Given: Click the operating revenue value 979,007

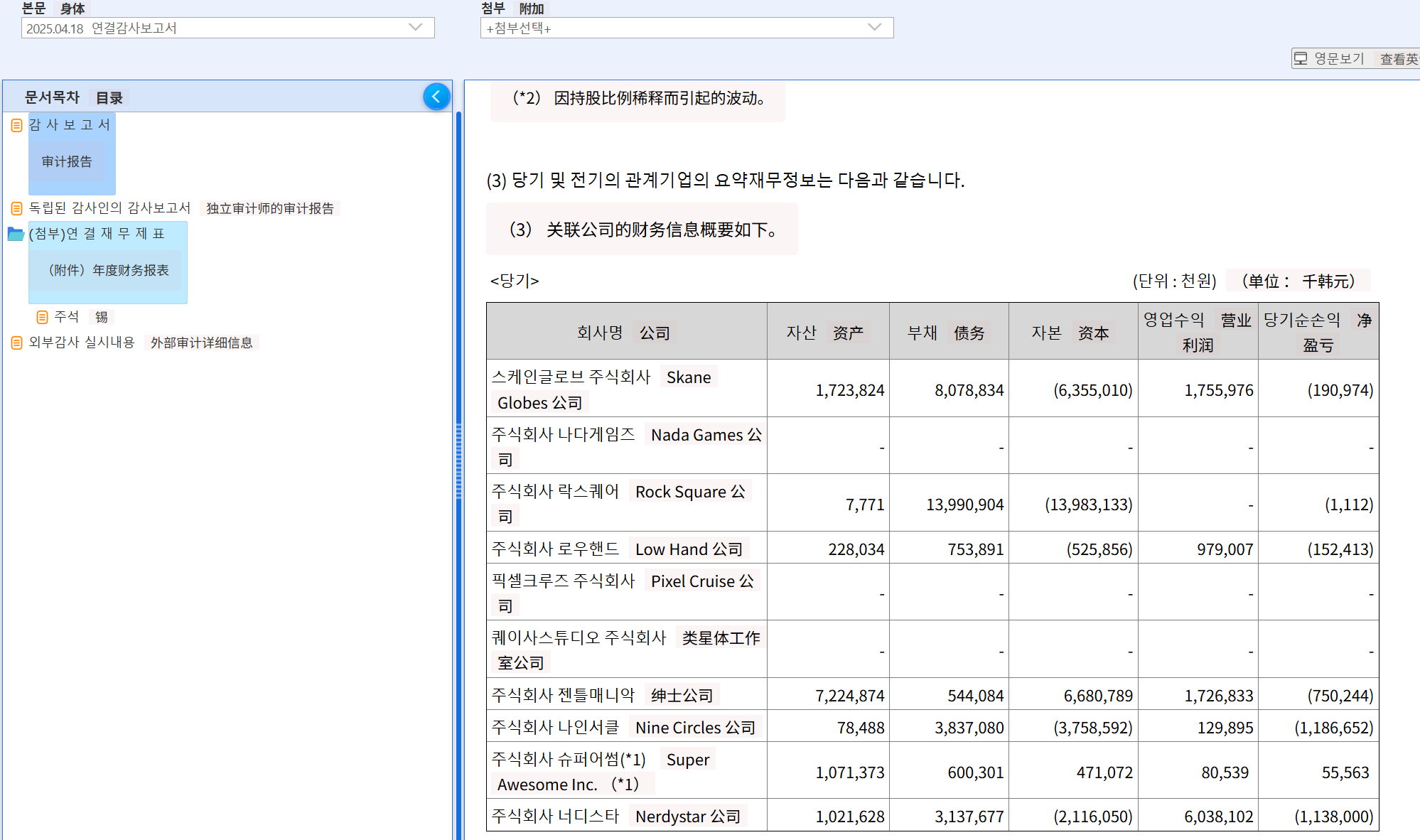Looking at the screenshot, I should (x=1225, y=549).
